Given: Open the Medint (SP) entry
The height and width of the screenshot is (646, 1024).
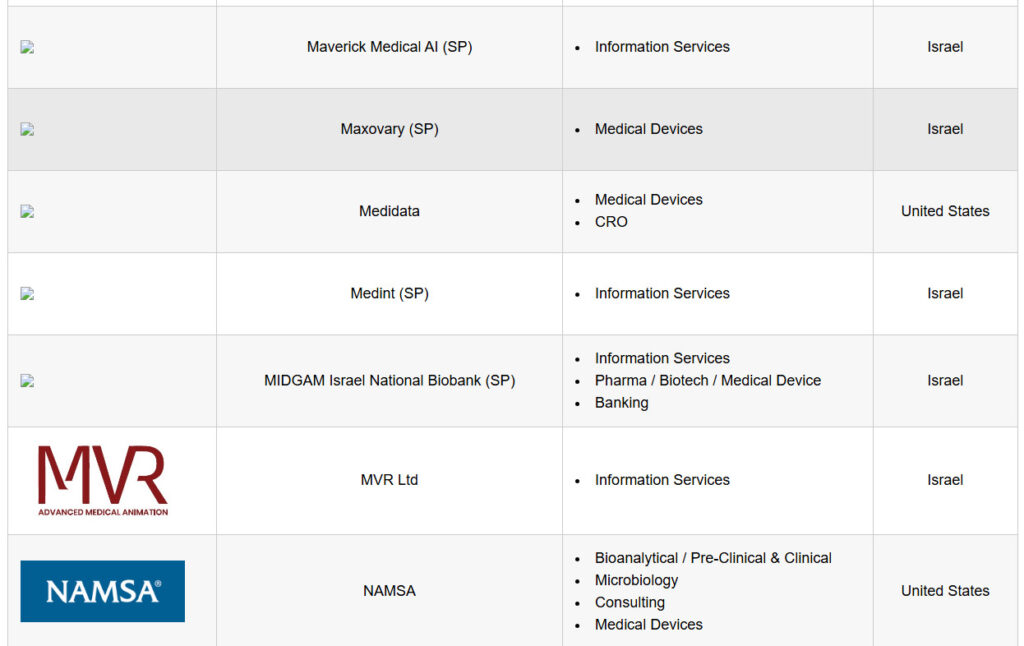Looking at the screenshot, I should (389, 294).
